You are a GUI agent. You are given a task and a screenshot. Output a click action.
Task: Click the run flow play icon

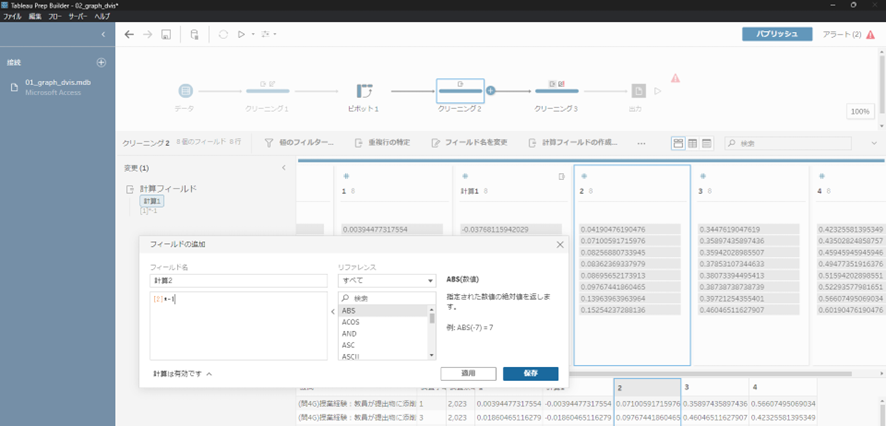pyautogui.click(x=241, y=34)
